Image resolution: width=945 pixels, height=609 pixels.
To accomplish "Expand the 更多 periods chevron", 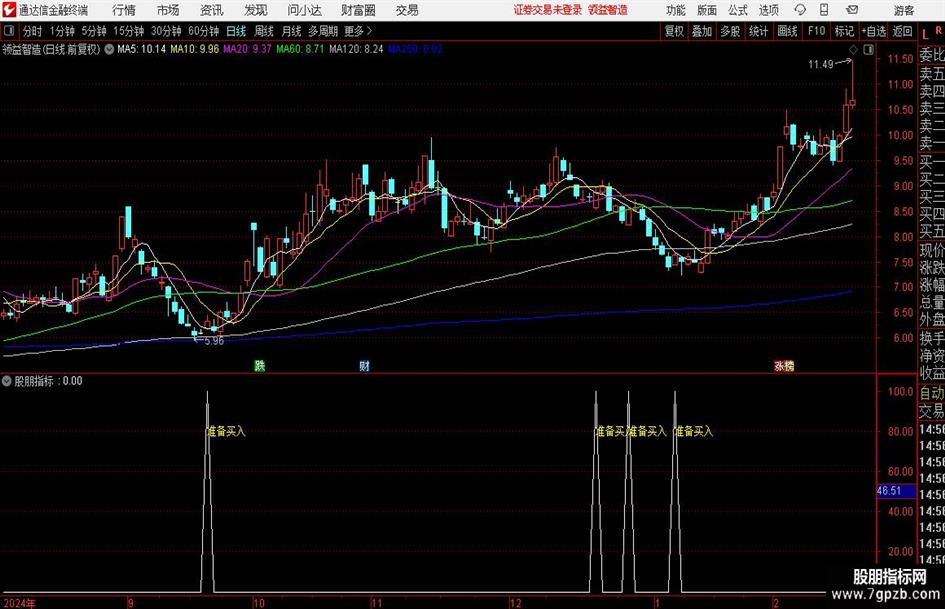I will (x=359, y=31).
